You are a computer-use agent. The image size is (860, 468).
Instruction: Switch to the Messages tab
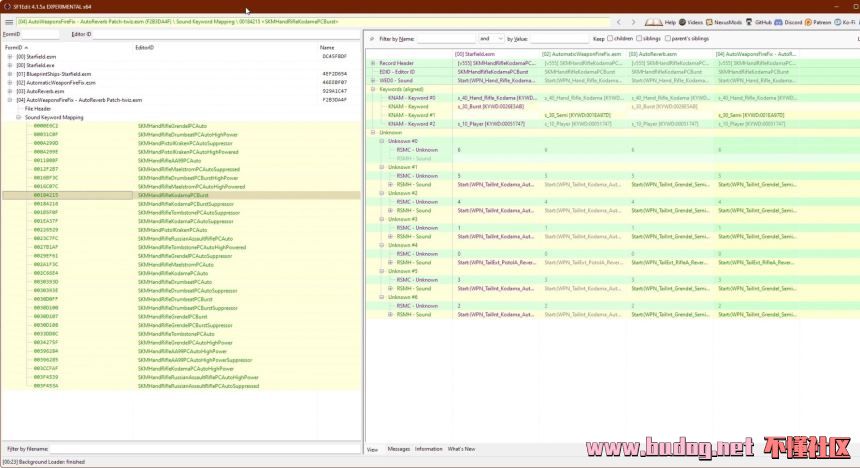398,449
